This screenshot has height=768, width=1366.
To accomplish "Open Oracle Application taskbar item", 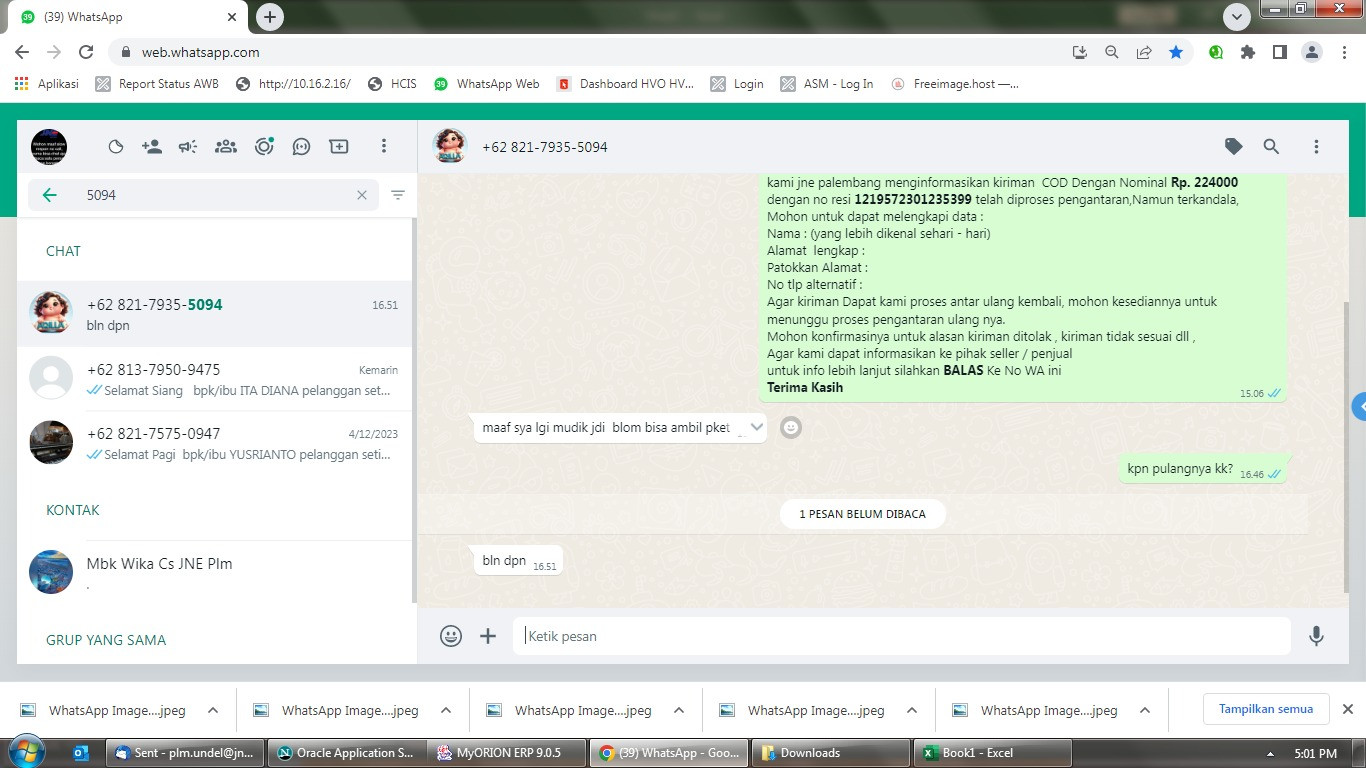I will pos(346,753).
